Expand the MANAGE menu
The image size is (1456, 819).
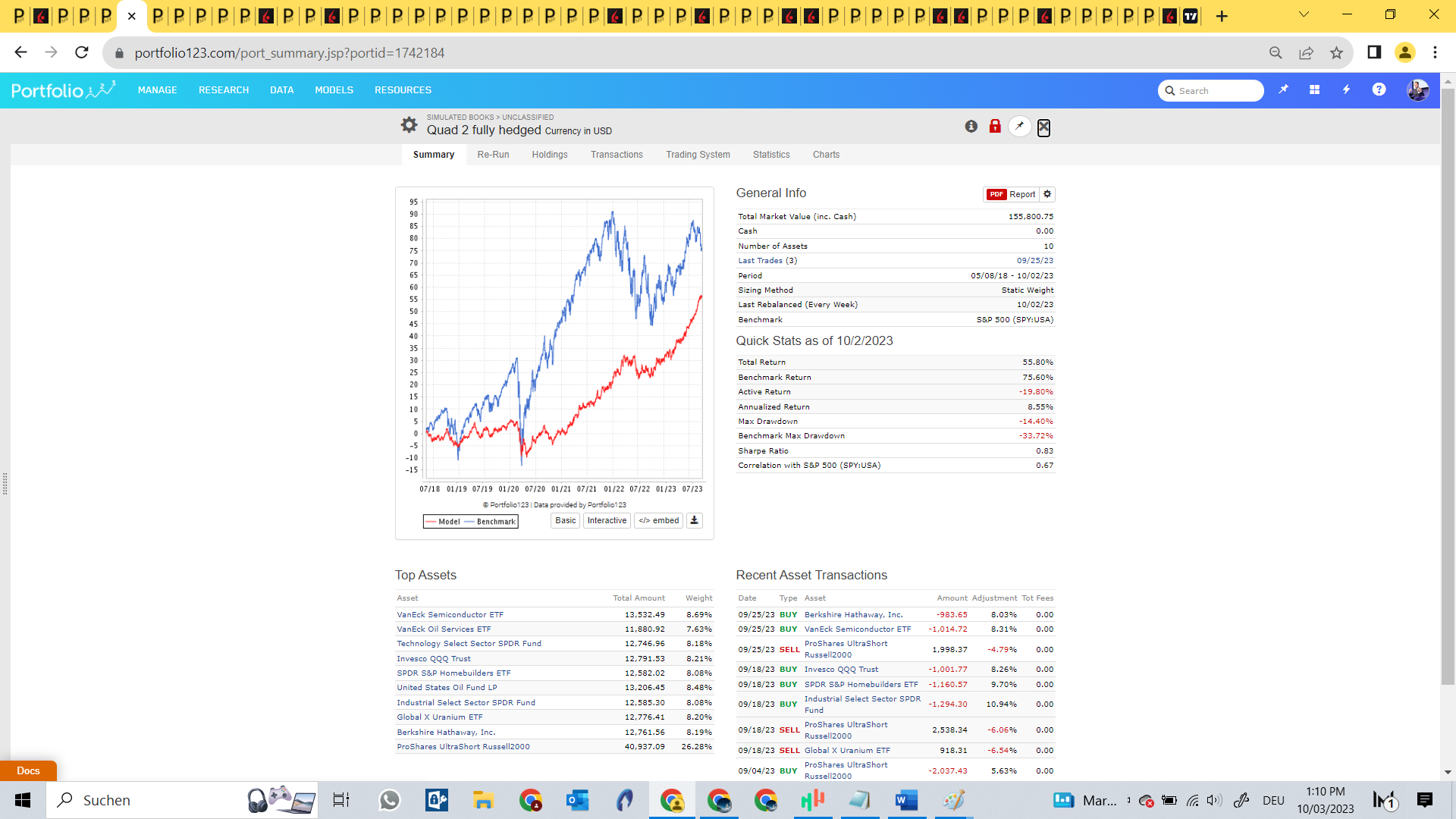click(157, 90)
